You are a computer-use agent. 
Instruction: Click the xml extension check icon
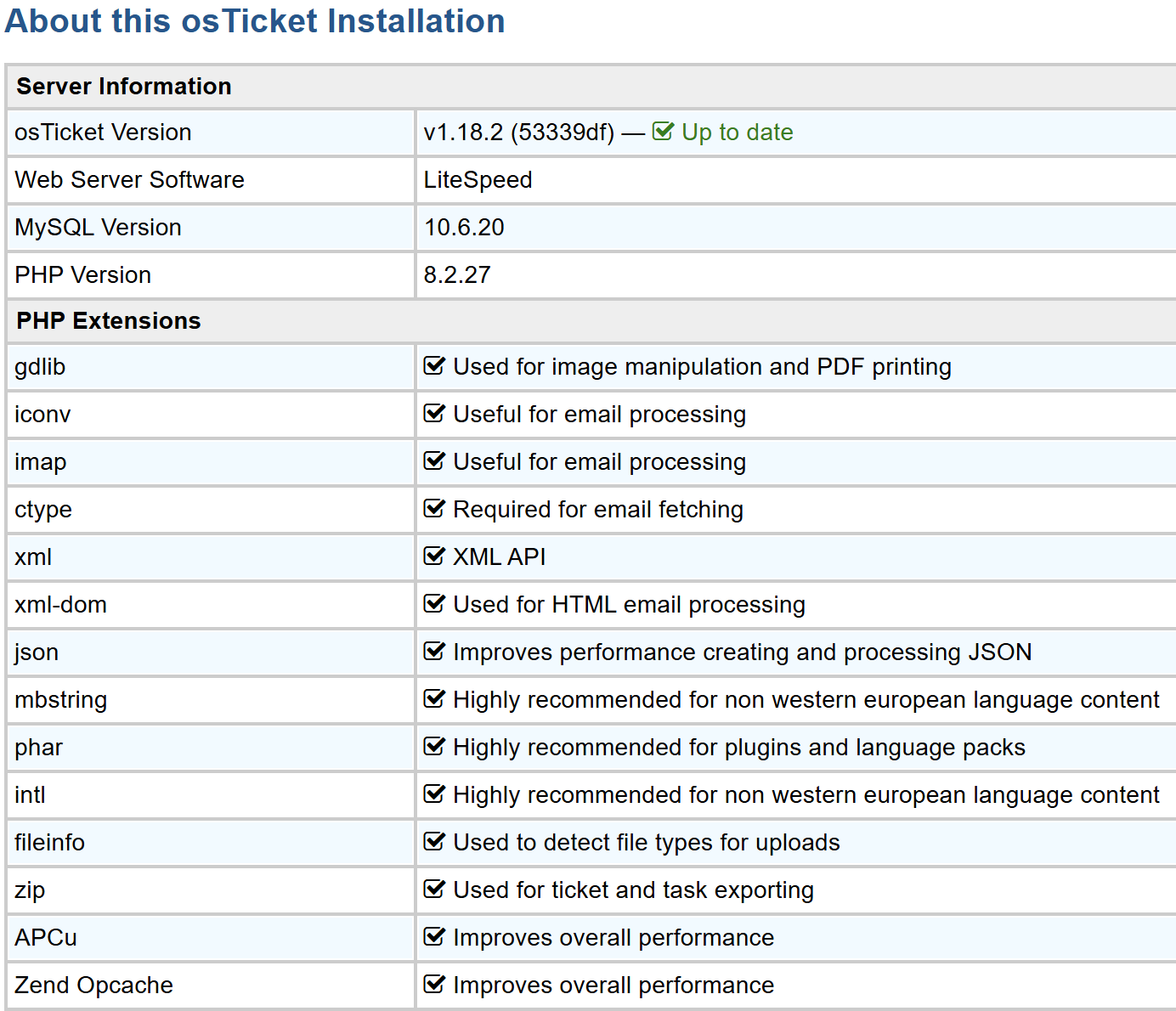tap(434, 556)
